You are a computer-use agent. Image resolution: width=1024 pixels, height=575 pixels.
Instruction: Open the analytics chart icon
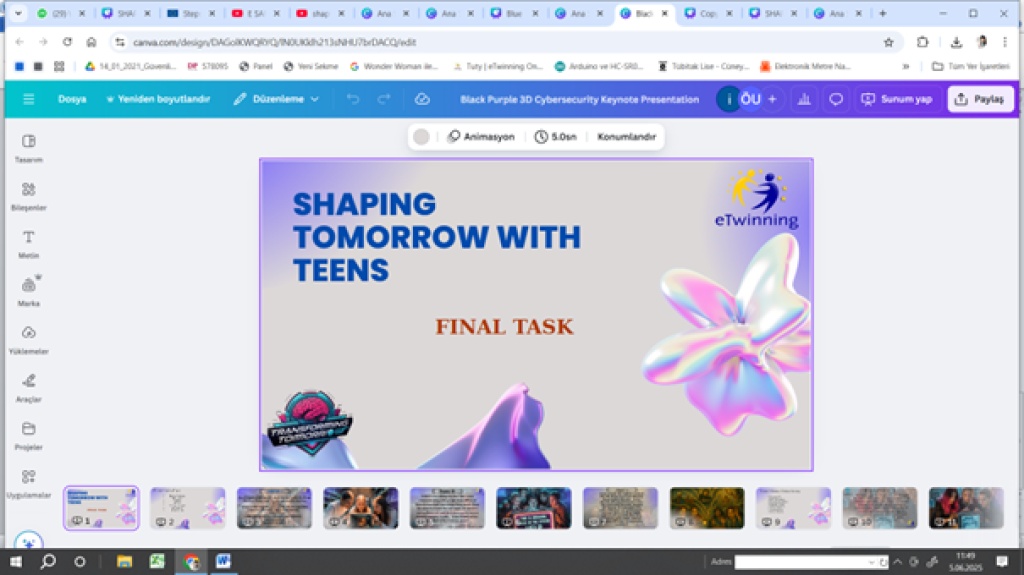[x=802, y=99]
